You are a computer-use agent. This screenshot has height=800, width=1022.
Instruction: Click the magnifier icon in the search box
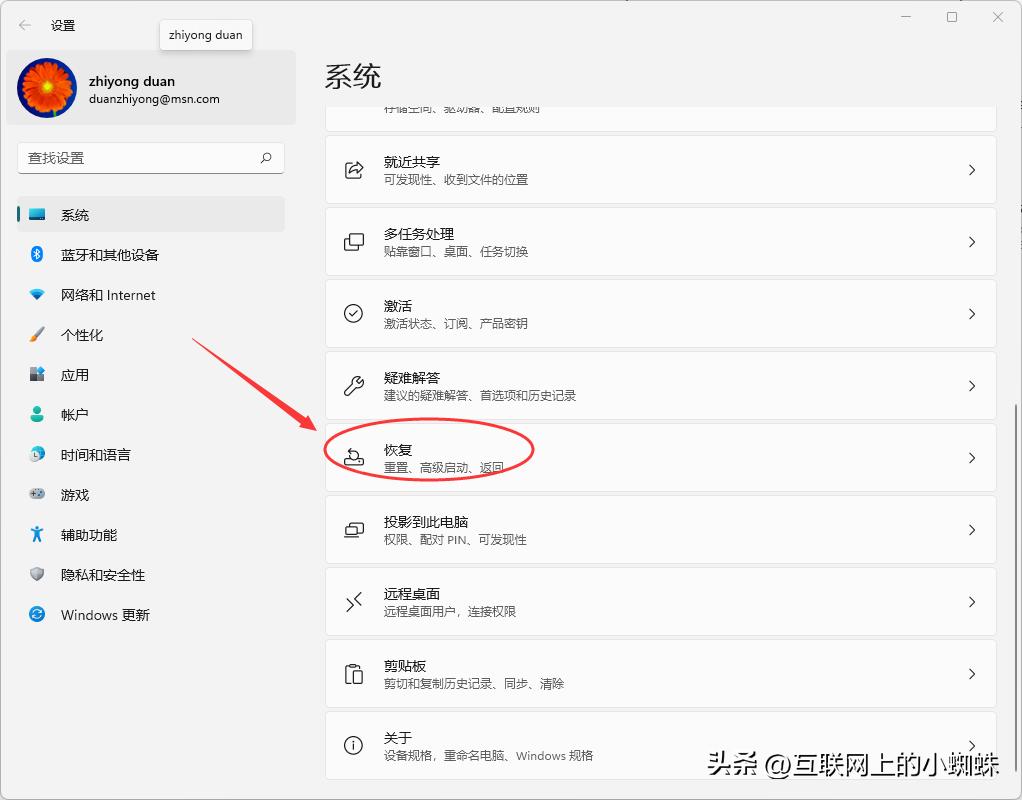pyautogui.click(x=266, y=158)
